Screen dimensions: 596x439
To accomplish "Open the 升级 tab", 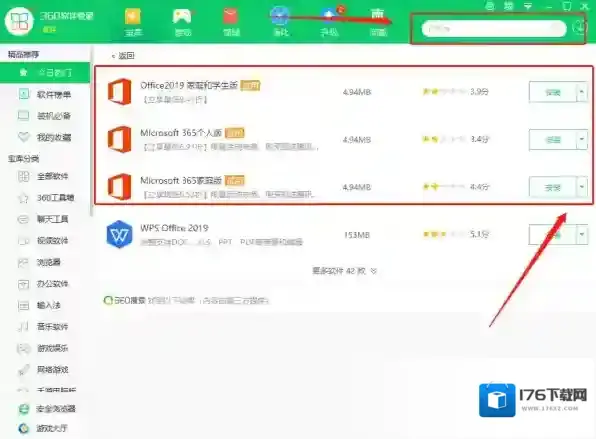I will [x=329, y=23].
